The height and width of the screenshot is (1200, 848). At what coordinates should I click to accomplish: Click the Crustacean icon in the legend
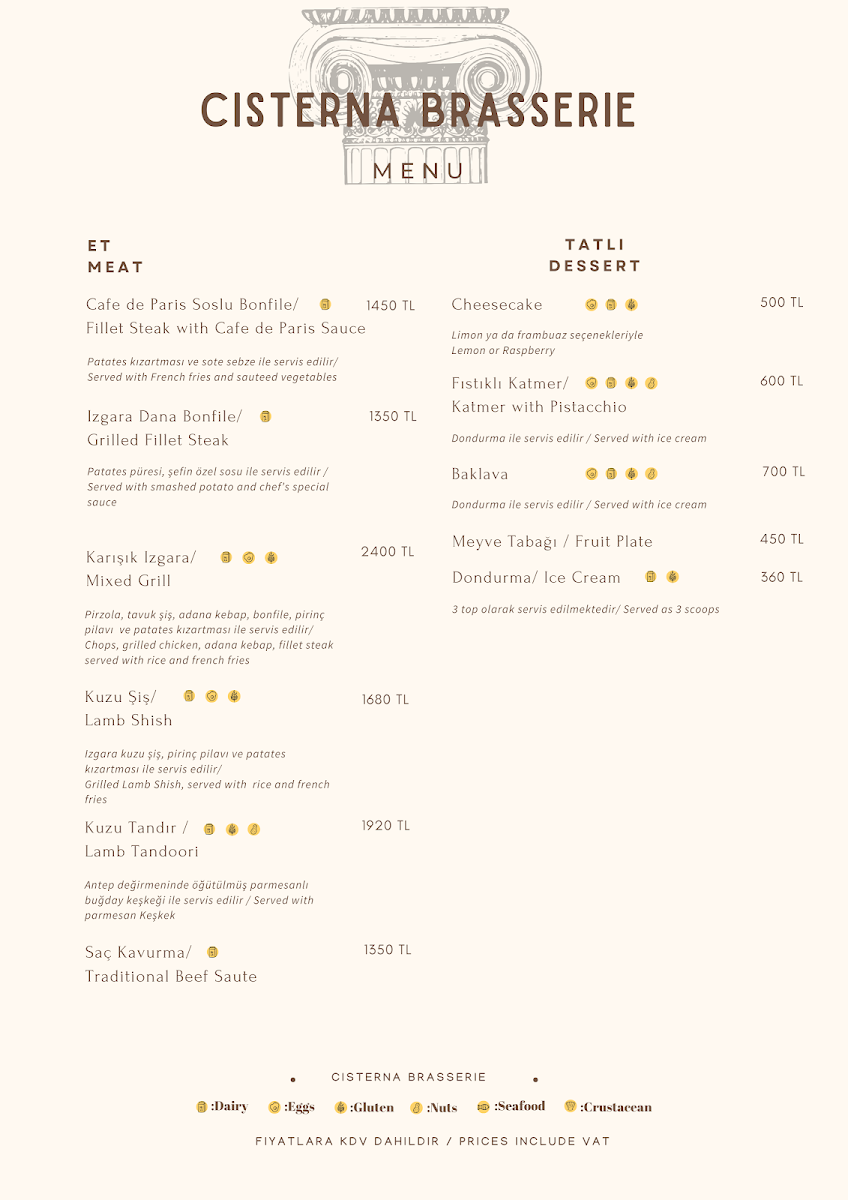pos(571,1106)
